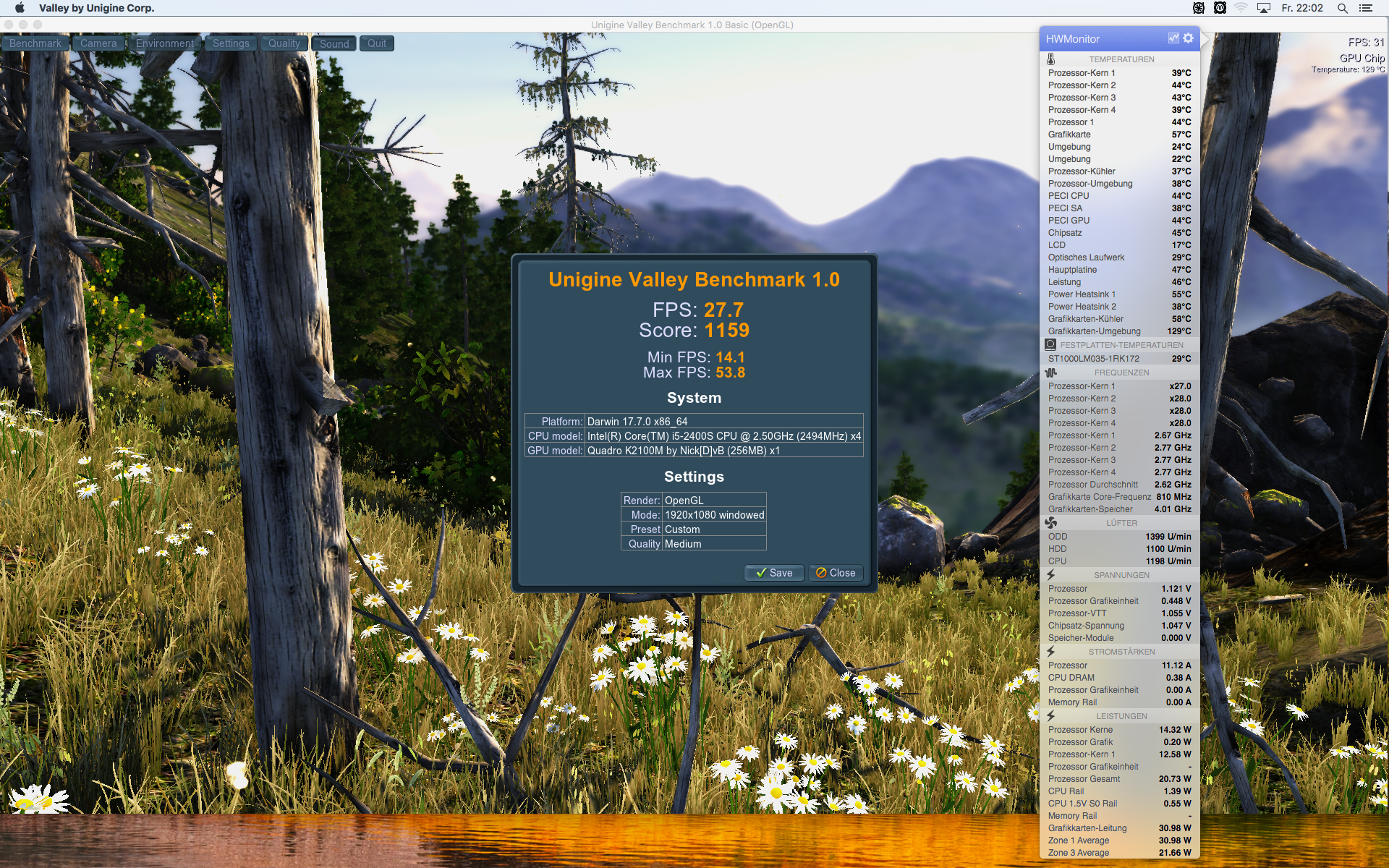The height and width of the screenshot is (868, 1389).
Task: Open the Wi-Fi status menu
Action: click(1241, 8)
